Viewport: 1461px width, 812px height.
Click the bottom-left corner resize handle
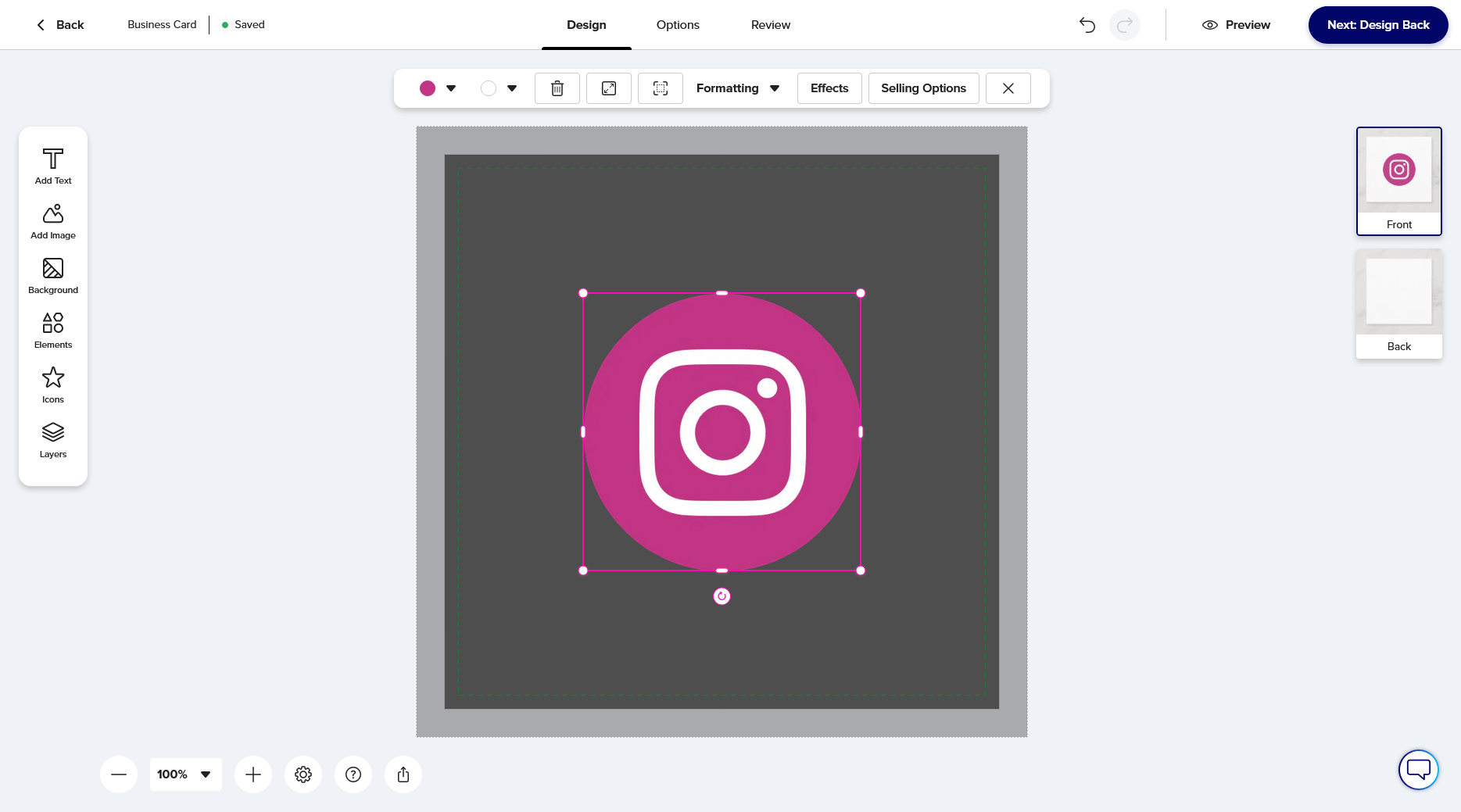[583, 571]
